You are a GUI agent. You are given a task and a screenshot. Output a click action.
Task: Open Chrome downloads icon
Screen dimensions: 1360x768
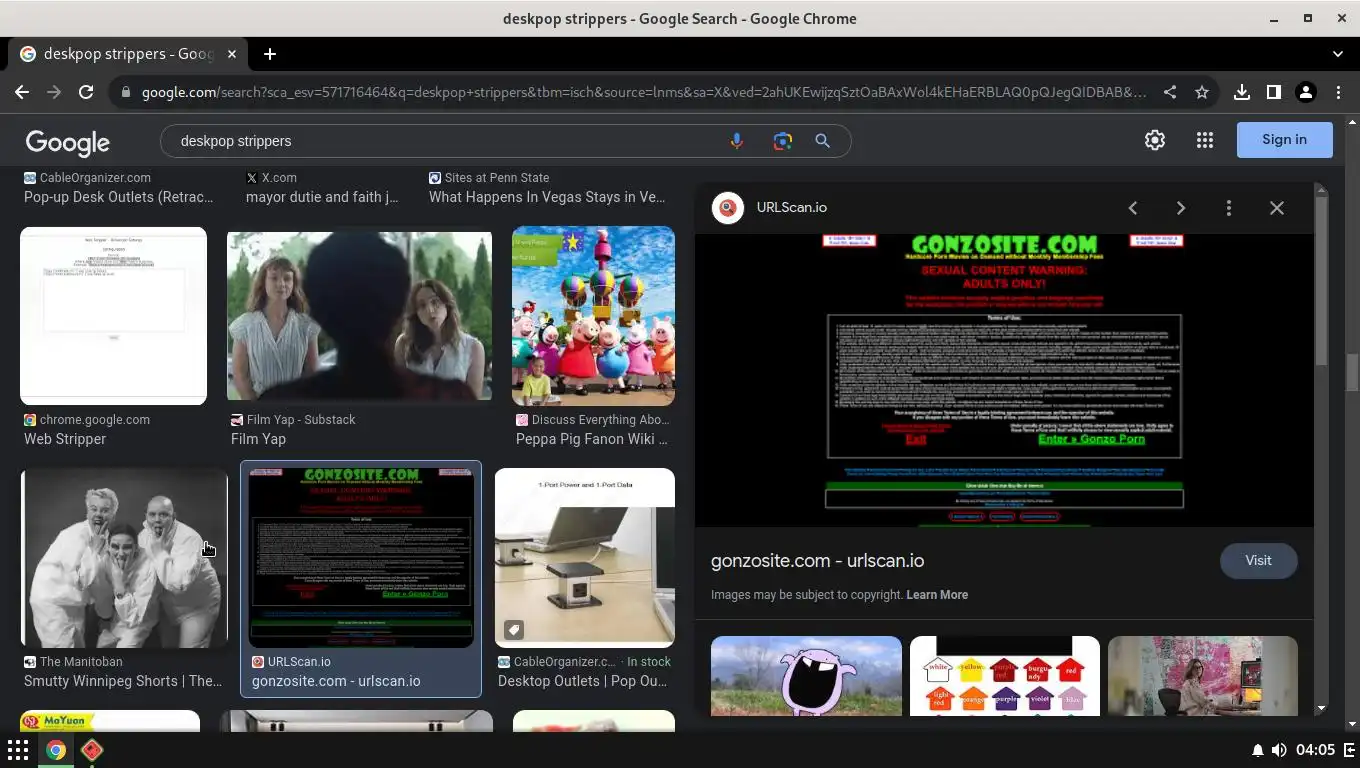point(1241,92)
